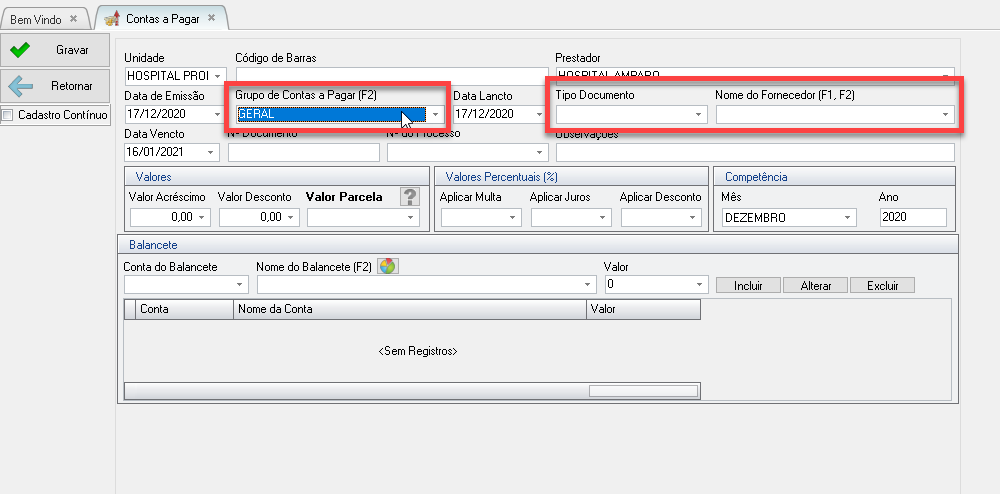Expand the Data Vencto date picker
The image size is (1000, 494).
pos(211,153)
